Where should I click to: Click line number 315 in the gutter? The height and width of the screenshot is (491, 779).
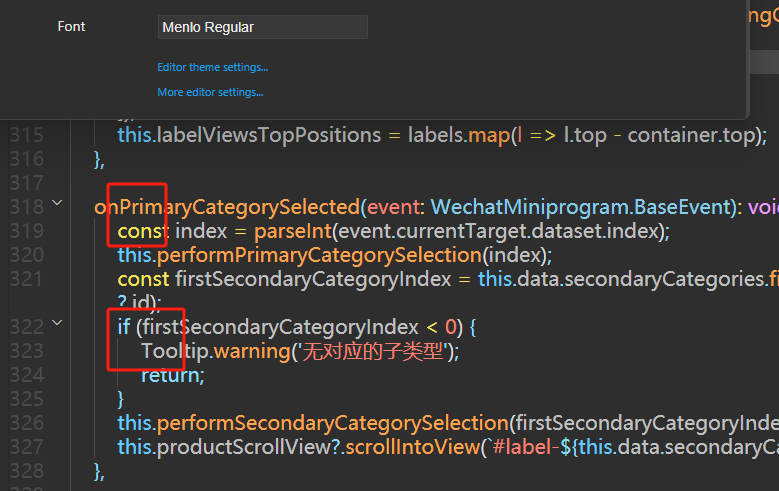[x=25, y=135]
